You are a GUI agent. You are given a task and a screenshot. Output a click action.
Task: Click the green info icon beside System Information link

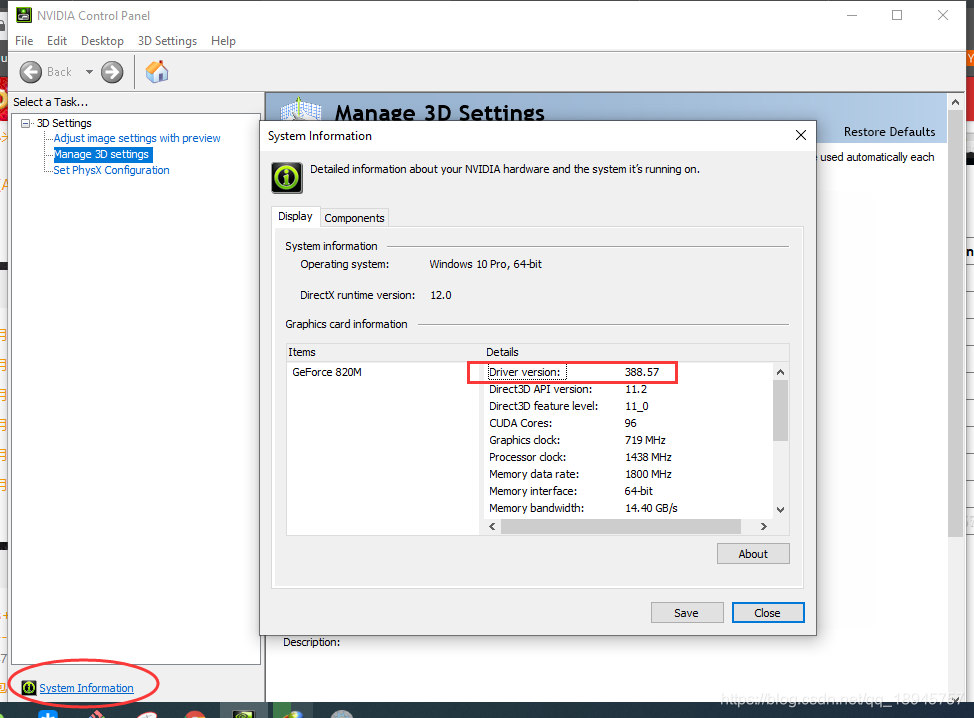[x=29, y=688]
